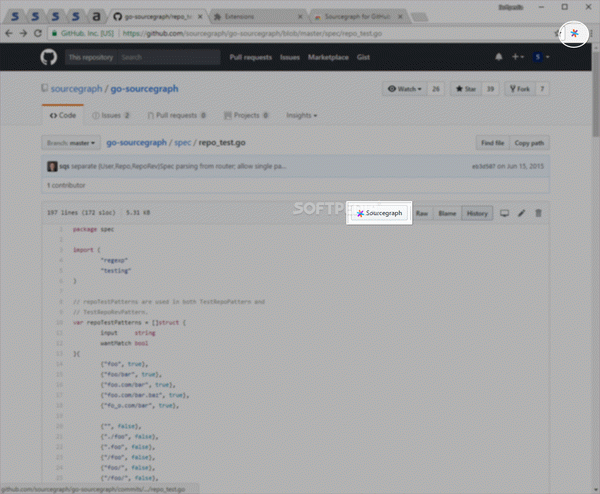The width and height of the screenshot is (600, 494).
Task: Open the notifications bell
Action: (499, 57)
